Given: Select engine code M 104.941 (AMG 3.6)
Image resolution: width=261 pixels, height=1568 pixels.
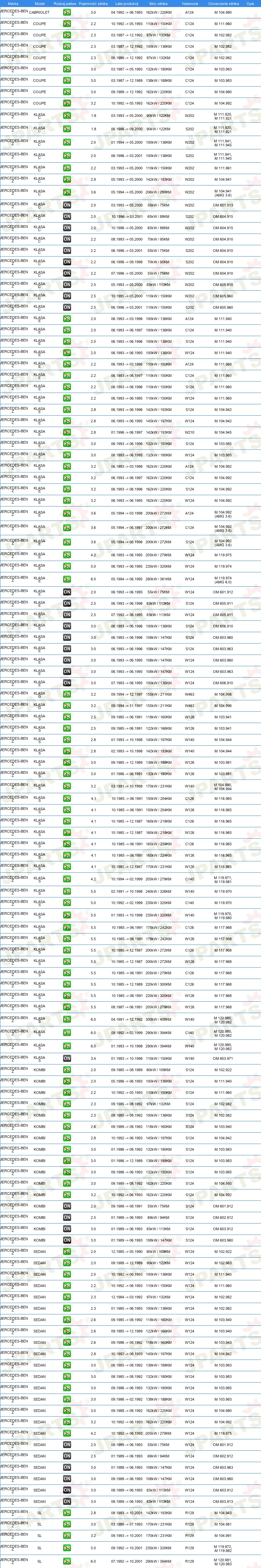Looking at the screenshot, I should tap(223, 193).
